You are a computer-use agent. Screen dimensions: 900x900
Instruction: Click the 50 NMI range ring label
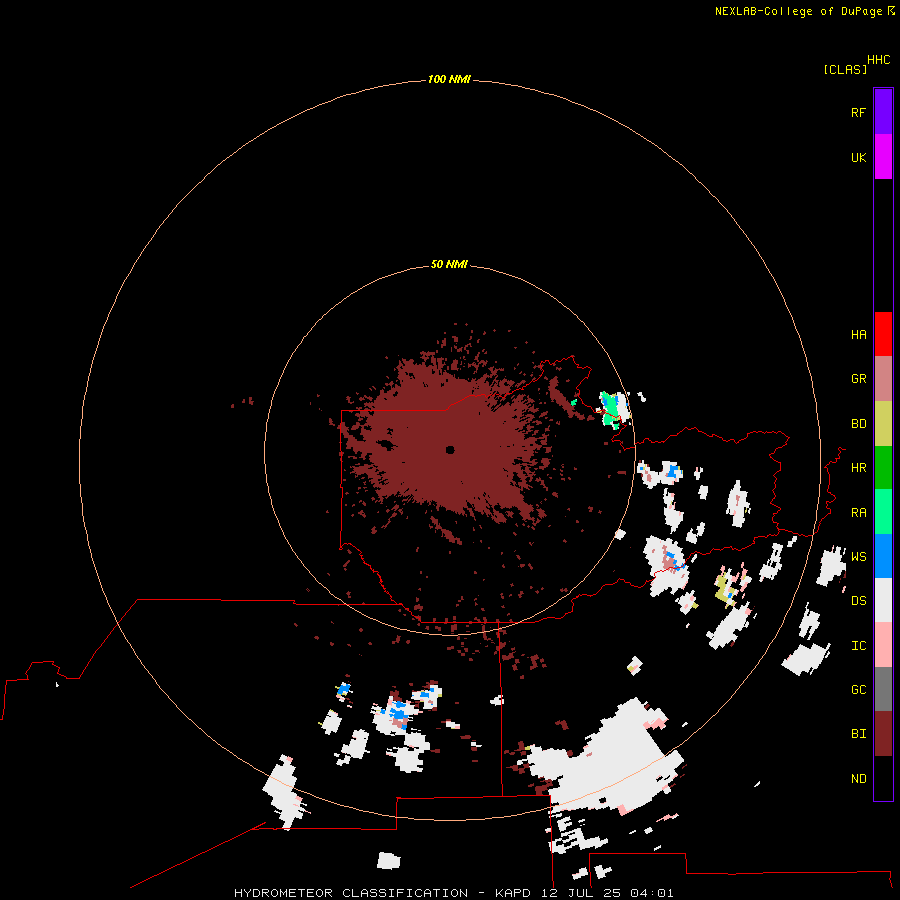coord(449,264)
